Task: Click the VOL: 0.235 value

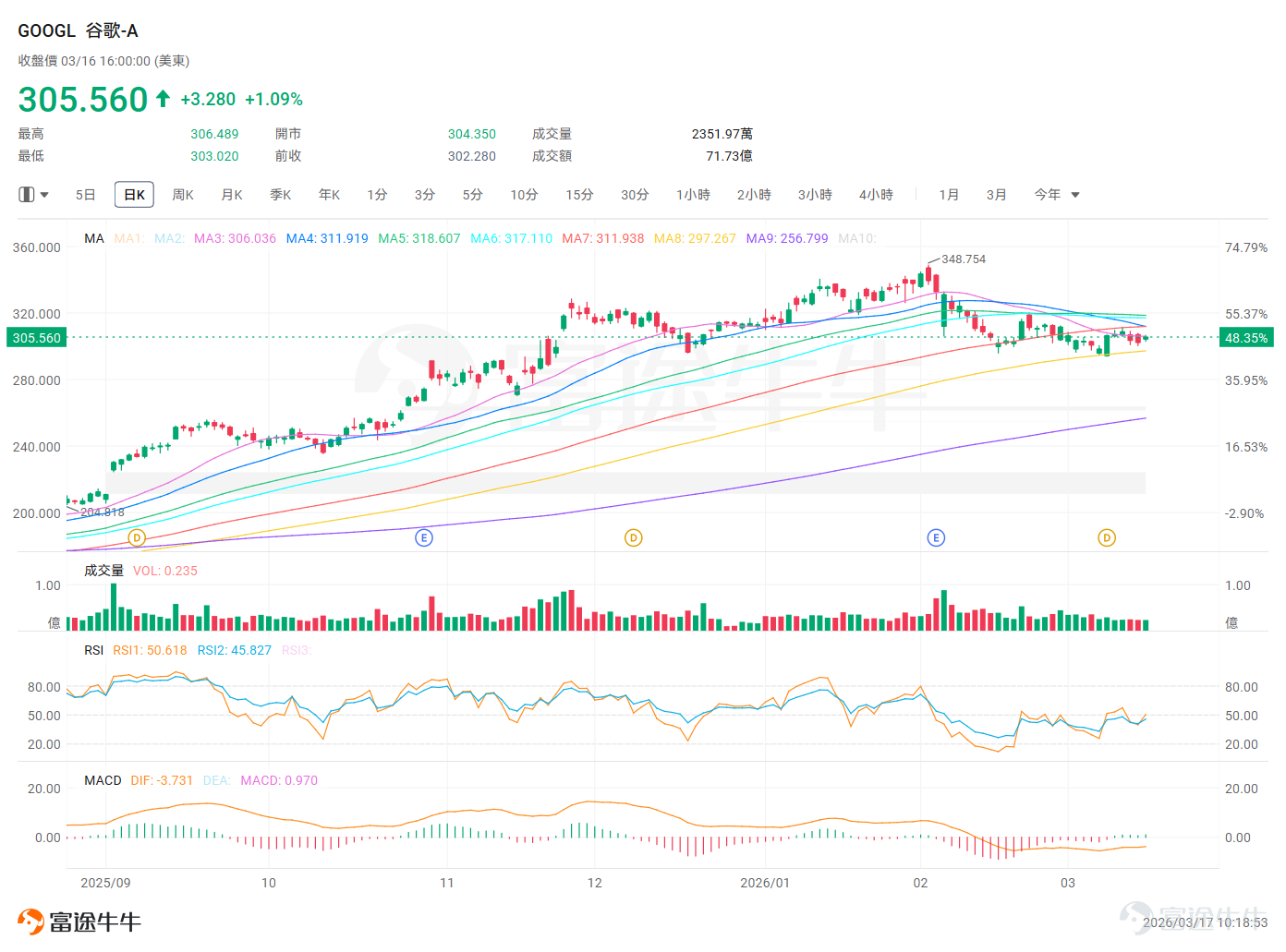Action: coord(165,571)
